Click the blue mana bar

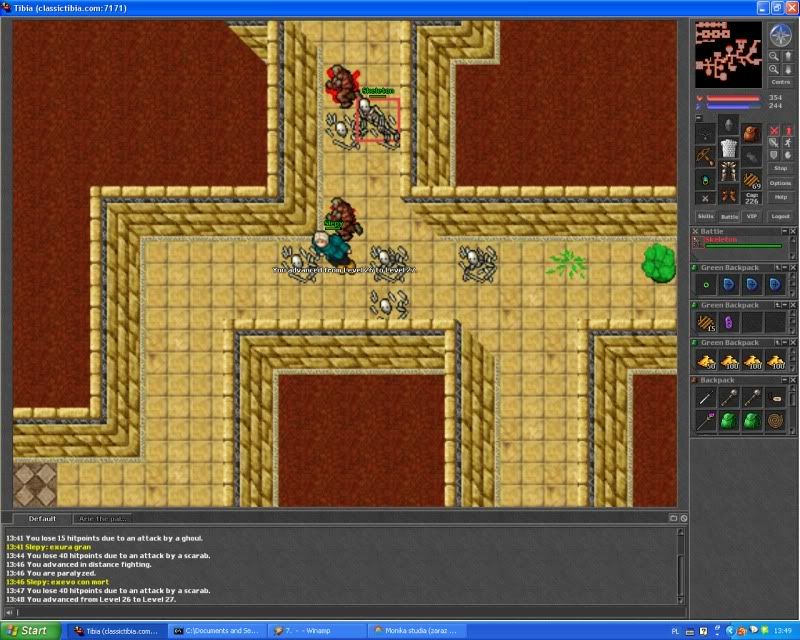click(733, 106)
